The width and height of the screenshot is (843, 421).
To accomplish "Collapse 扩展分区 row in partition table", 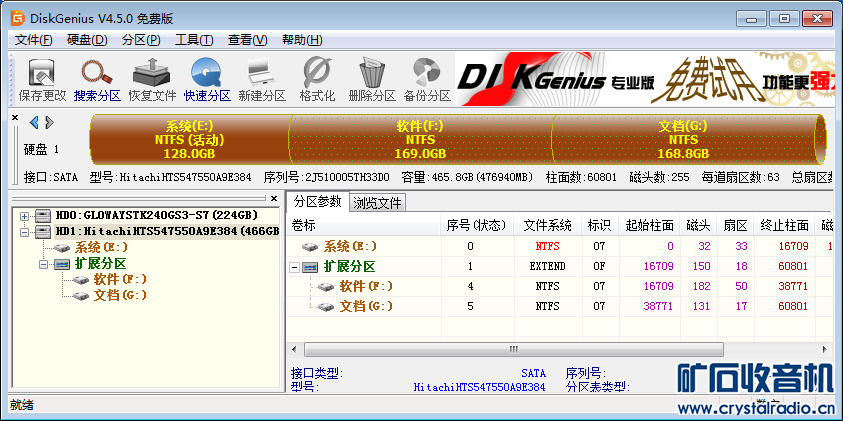I will coord(295,267).
